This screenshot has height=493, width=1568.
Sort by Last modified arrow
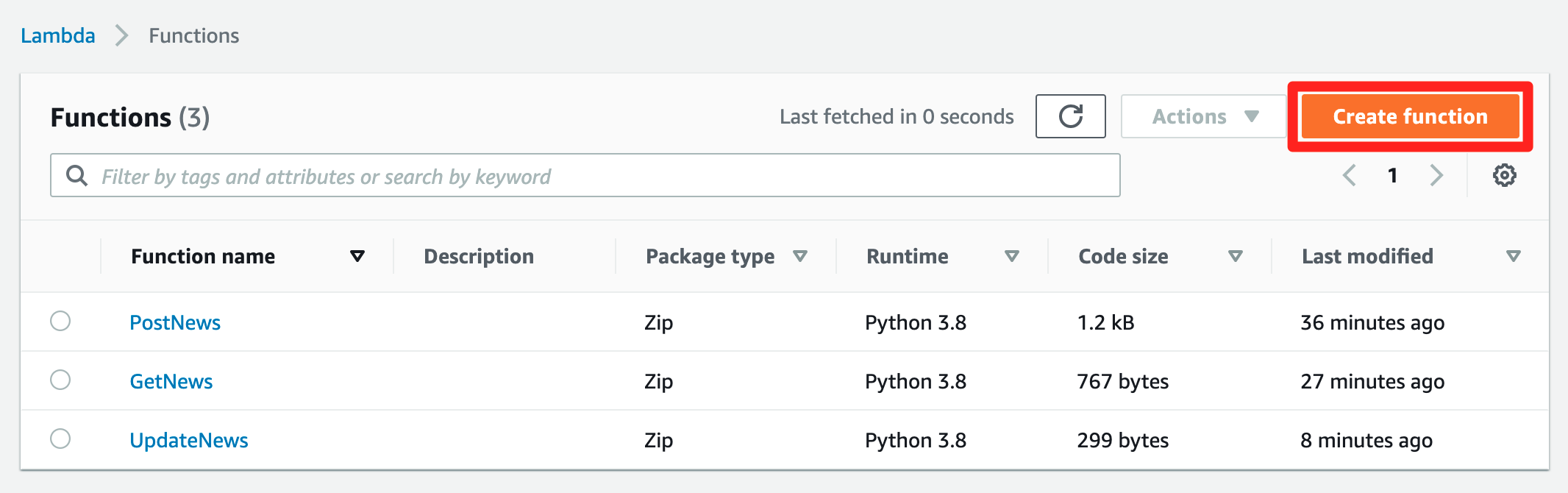click(1513, 256)
